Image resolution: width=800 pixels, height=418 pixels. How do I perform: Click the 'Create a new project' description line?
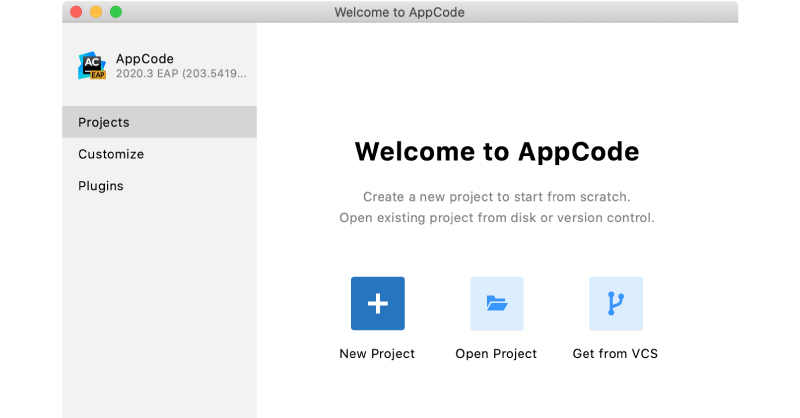[497, 197]
